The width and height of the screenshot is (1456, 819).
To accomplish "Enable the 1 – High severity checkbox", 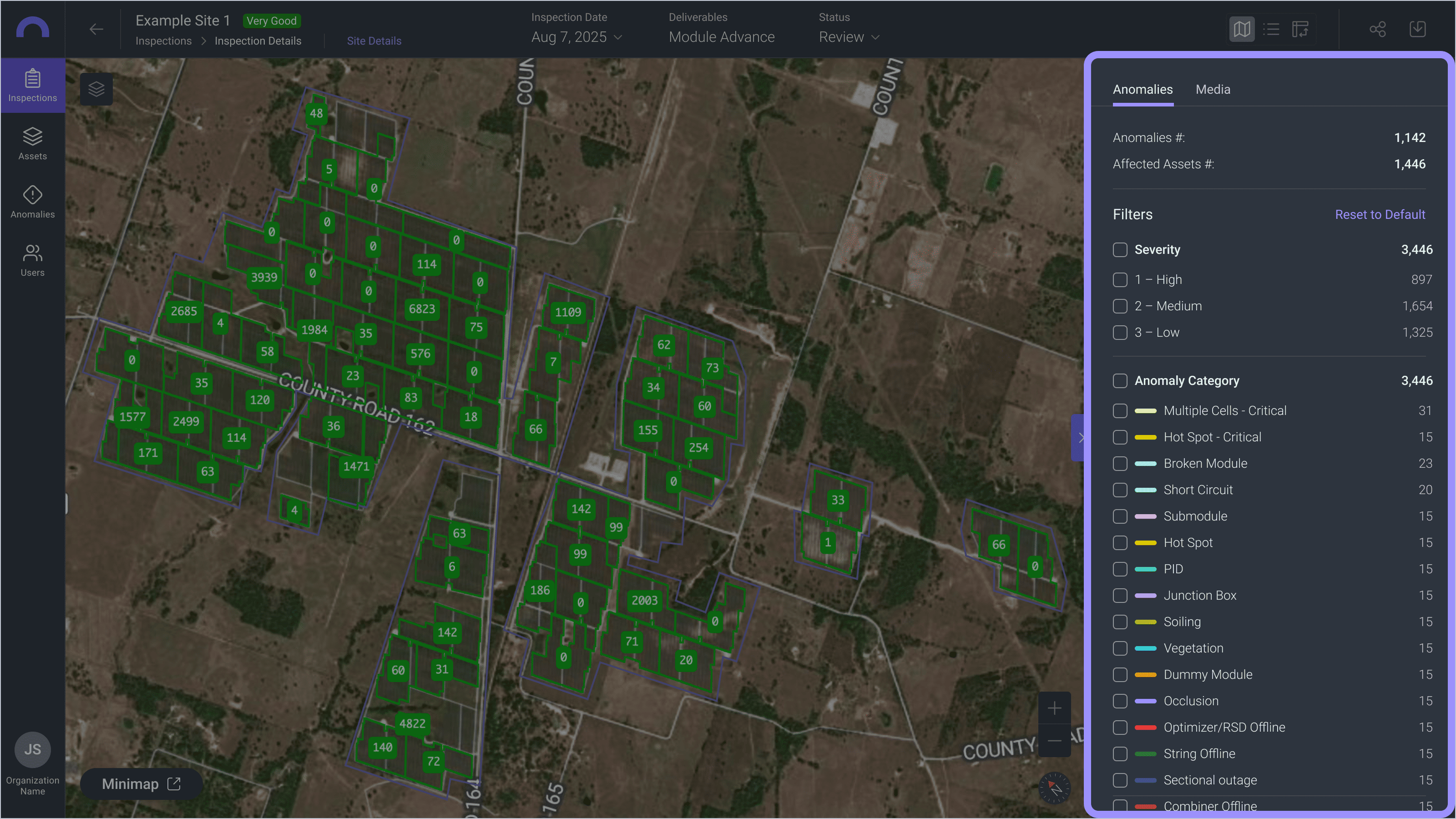I will click(x=1120, y=280).
